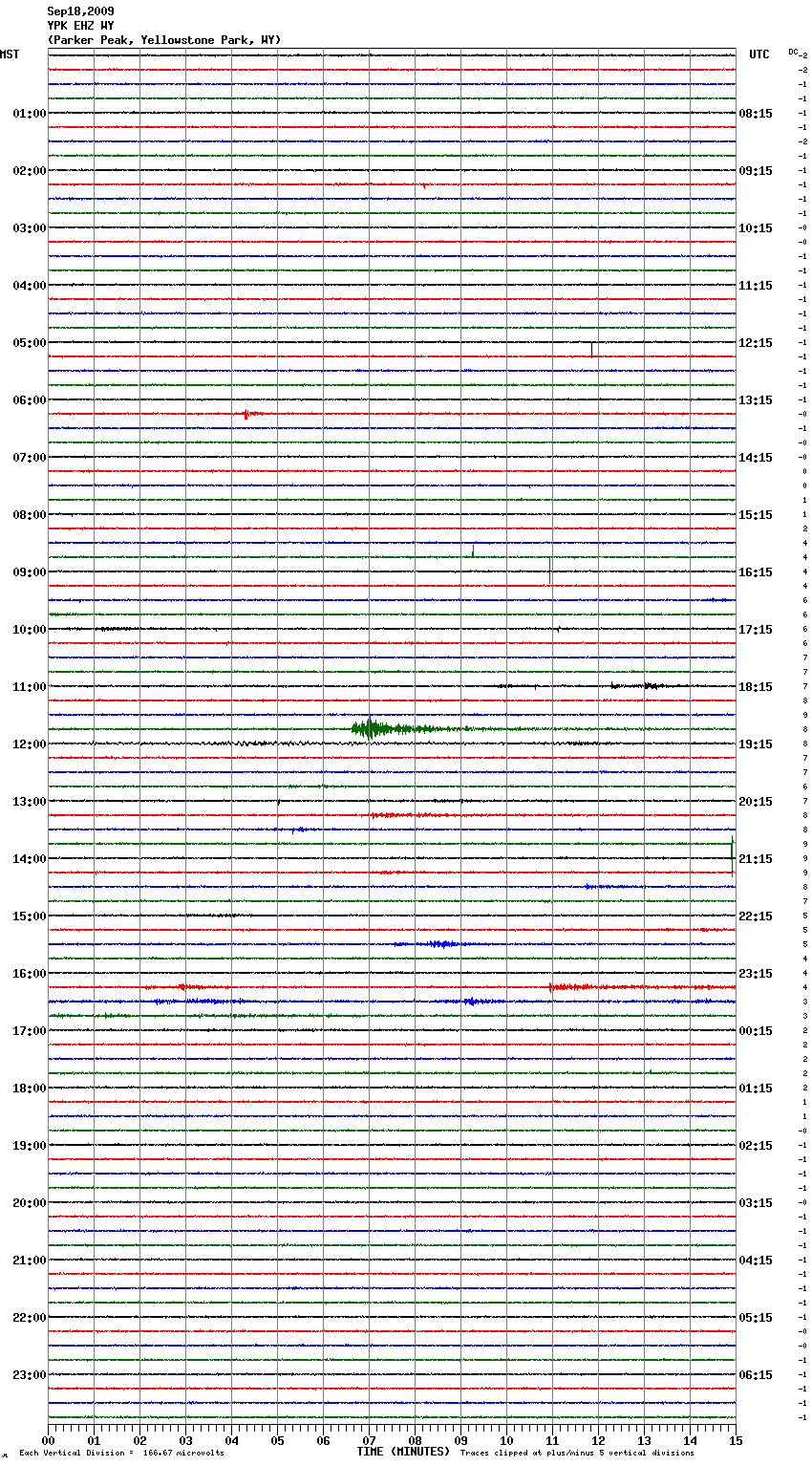Click the 18:15 UTC time label

coord(756,687)
